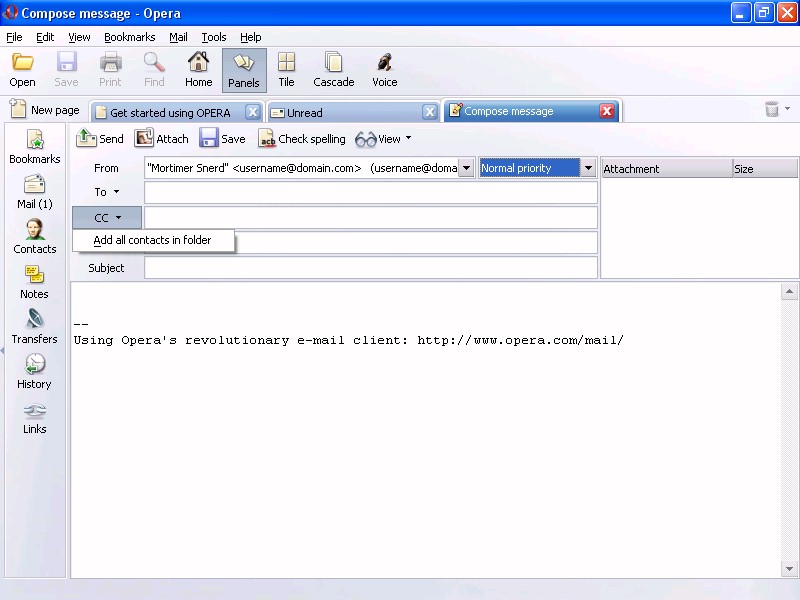Open the To recipient dropdown

click(107, 192)
